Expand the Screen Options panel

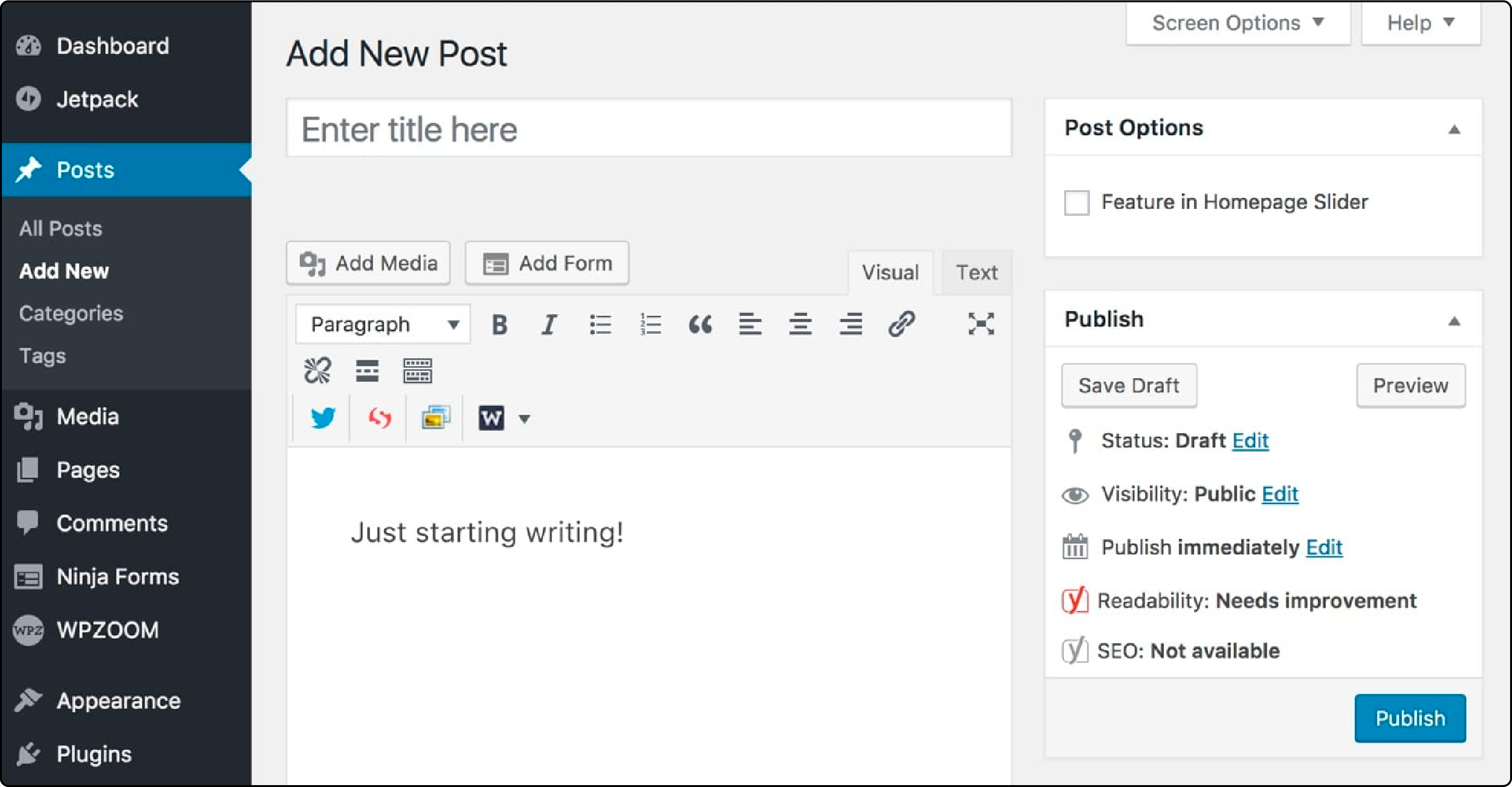point(1238,23)
